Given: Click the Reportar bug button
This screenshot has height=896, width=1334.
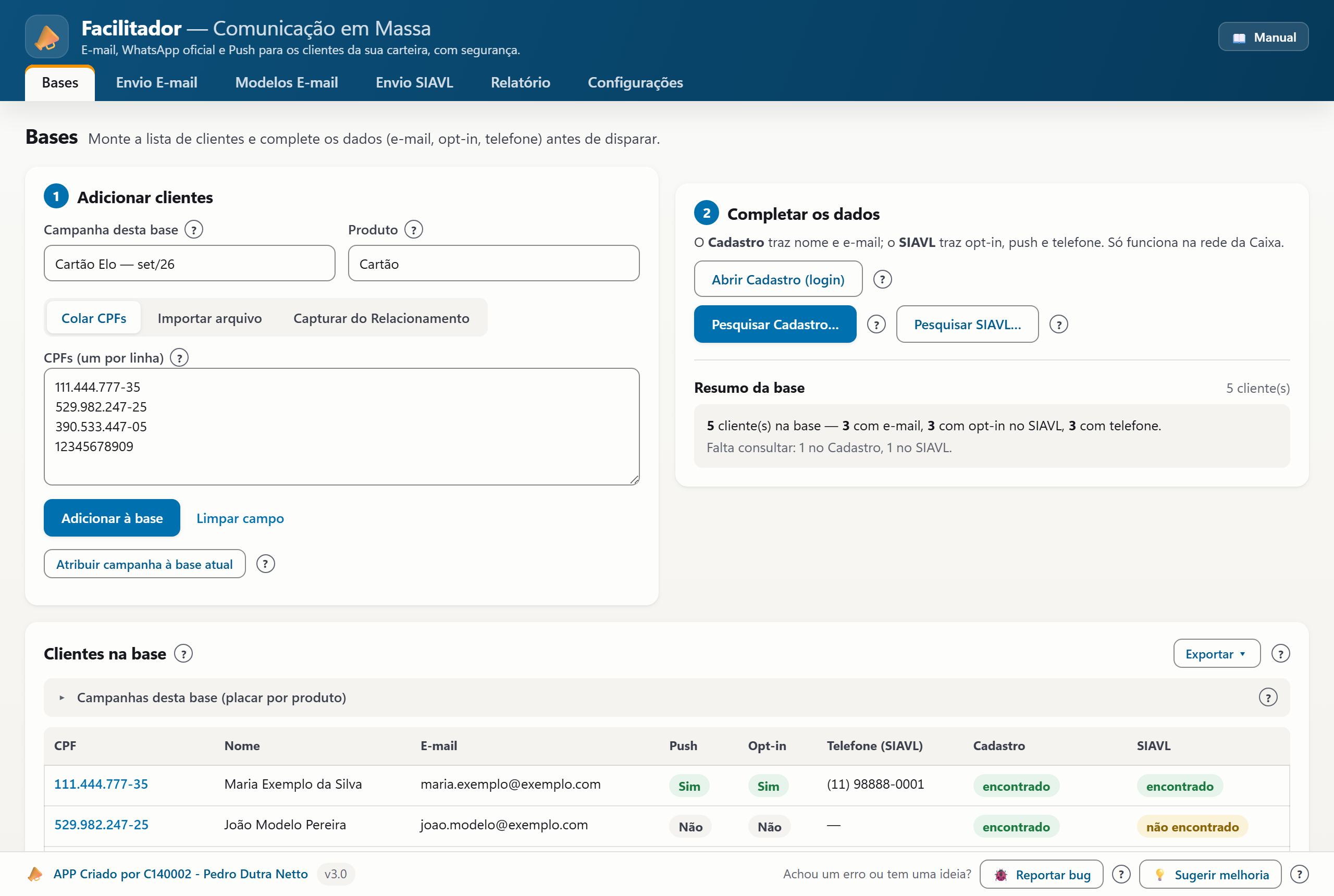Looking at the screenshot, I should tap(1041, 874).
